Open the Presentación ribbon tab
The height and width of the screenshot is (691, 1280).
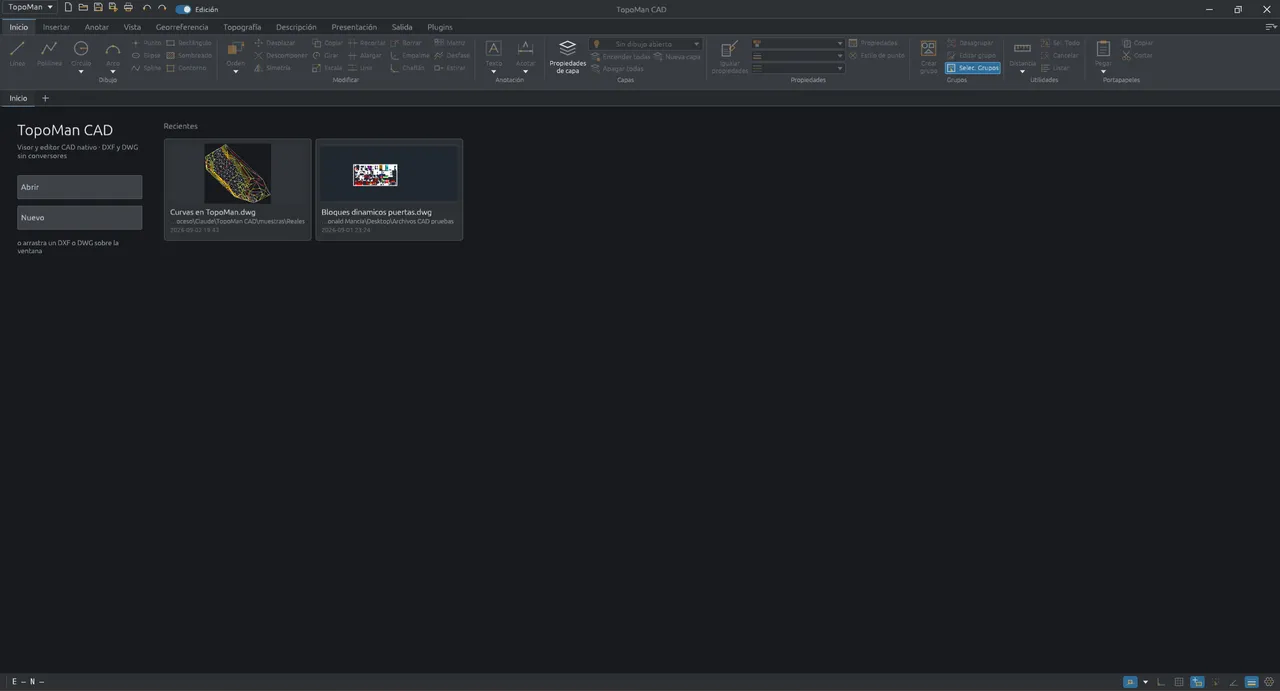[x=354, y=27]
